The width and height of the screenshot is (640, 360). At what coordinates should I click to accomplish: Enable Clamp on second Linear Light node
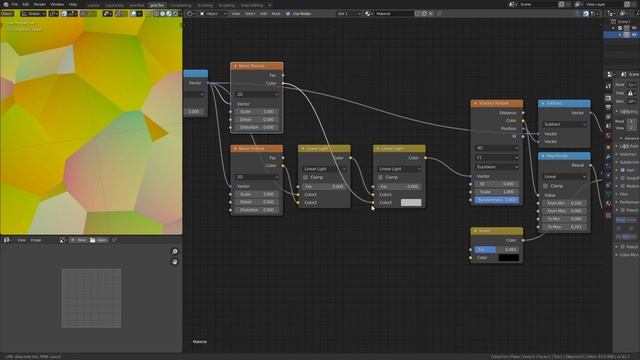tap(380, 177)
